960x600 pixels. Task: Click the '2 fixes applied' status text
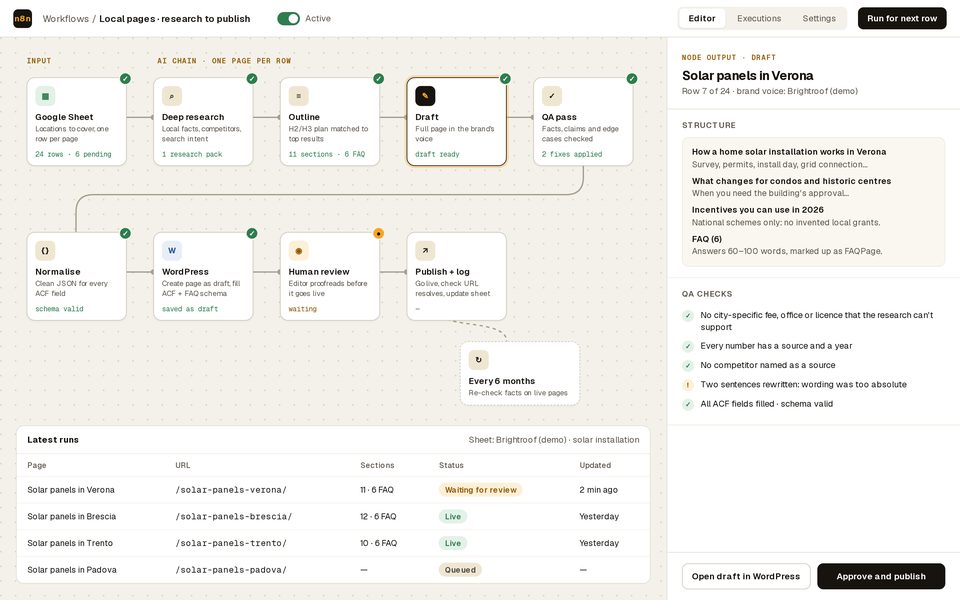pos(572,154)
